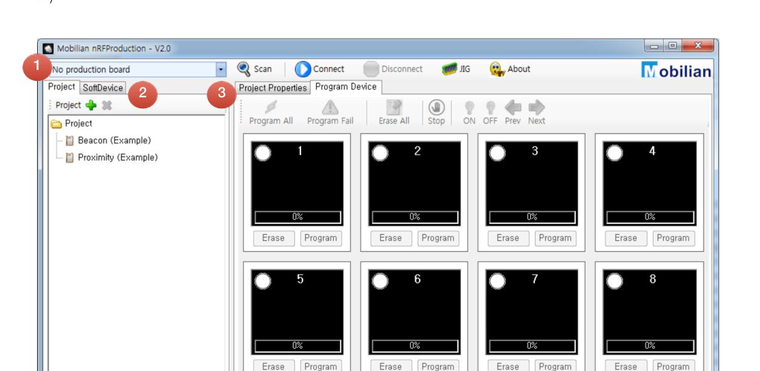Go to Next page arrow
Screen dimensions: 760x371
(537, 107)
